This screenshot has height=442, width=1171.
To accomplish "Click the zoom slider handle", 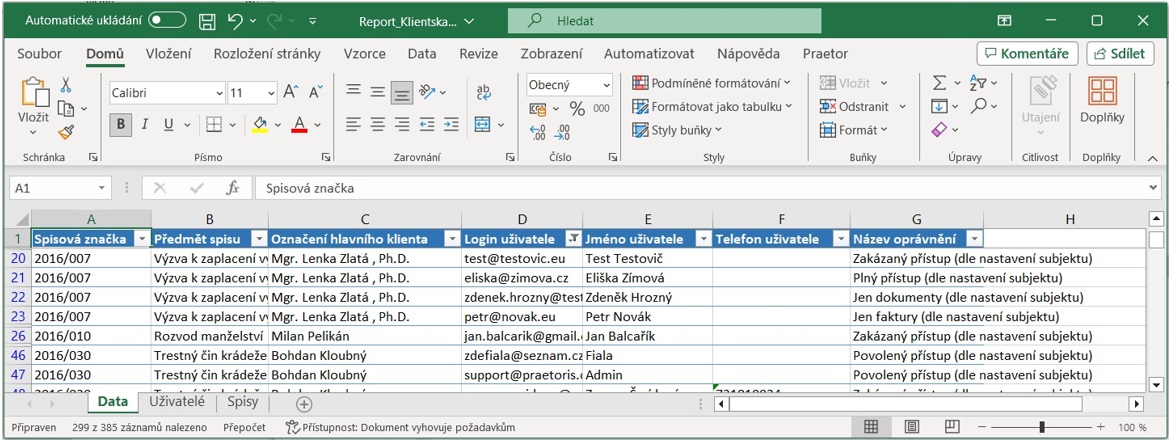I will tap(1042, 427).
